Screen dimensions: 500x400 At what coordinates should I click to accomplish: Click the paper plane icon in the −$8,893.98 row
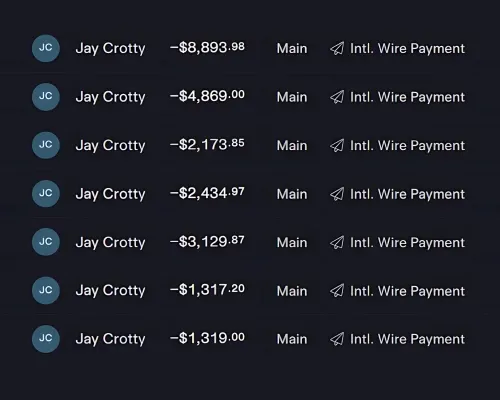tap(337, 49)
